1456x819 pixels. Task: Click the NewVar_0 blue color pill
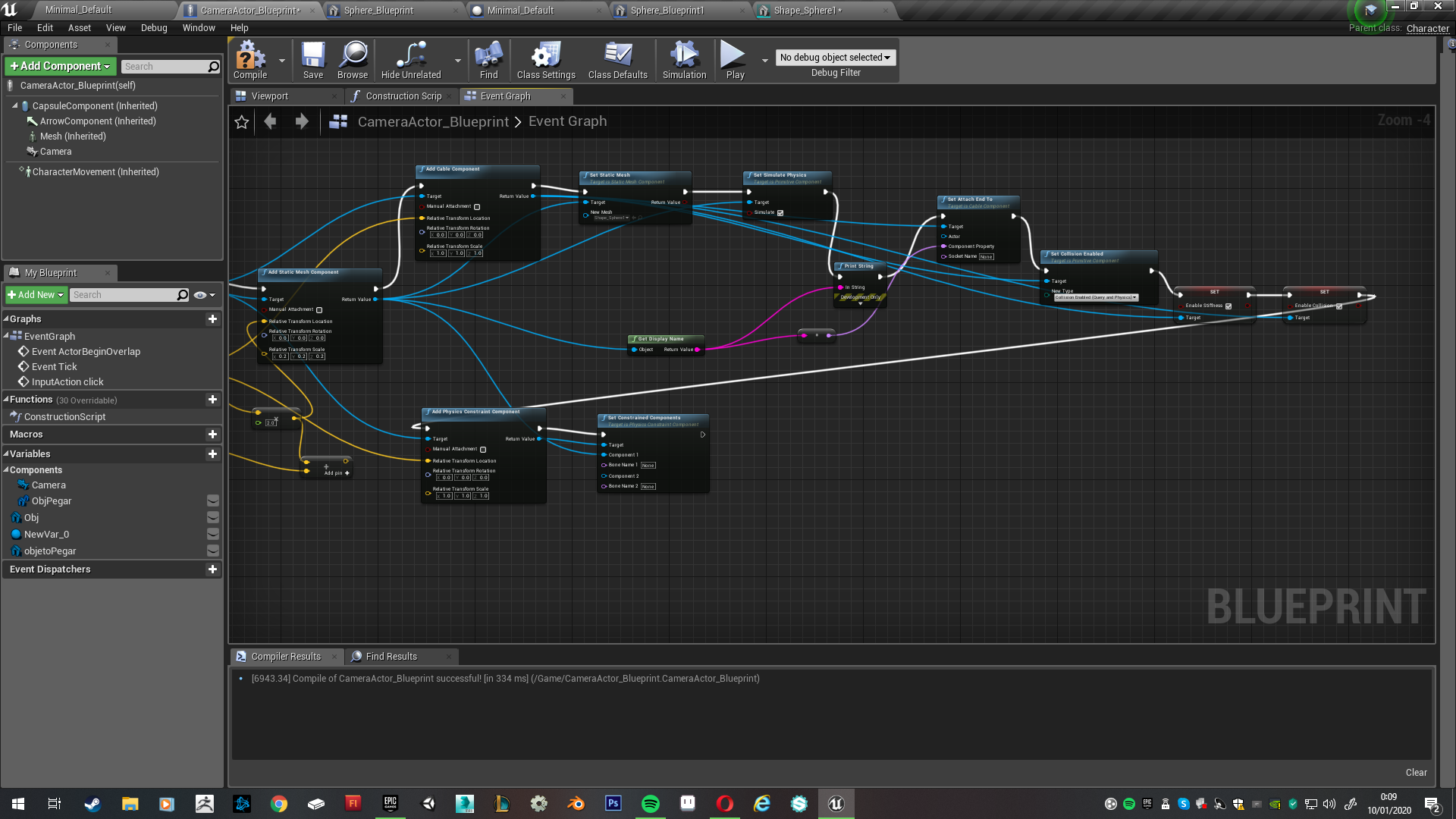pos(16,535)
